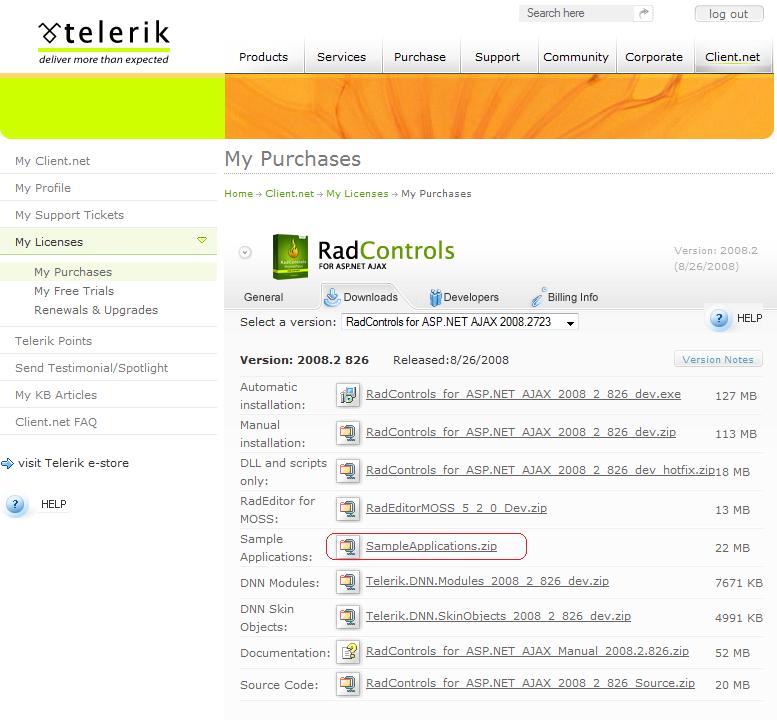Click the zip icon for DNN Skin Objects row
This screenshot has height=723, width=777.
pos(348,617)
